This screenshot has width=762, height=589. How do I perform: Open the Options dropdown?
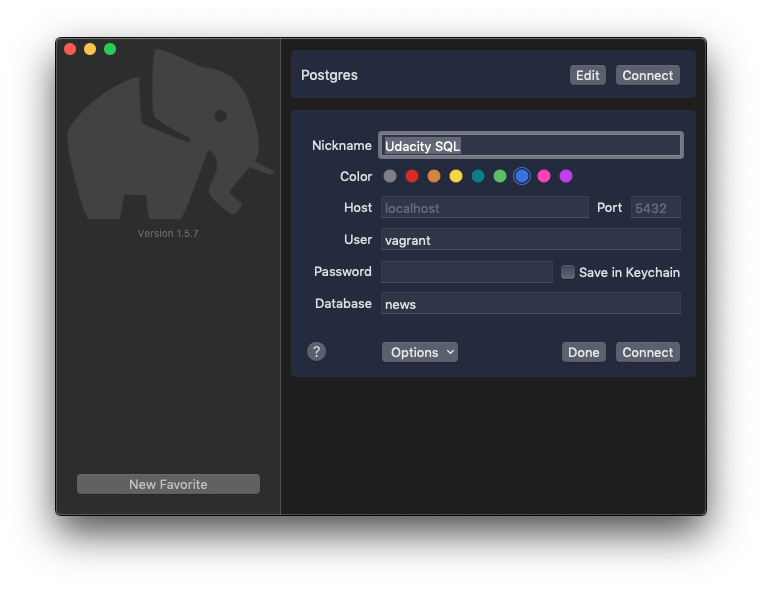[x=420, y=352]
